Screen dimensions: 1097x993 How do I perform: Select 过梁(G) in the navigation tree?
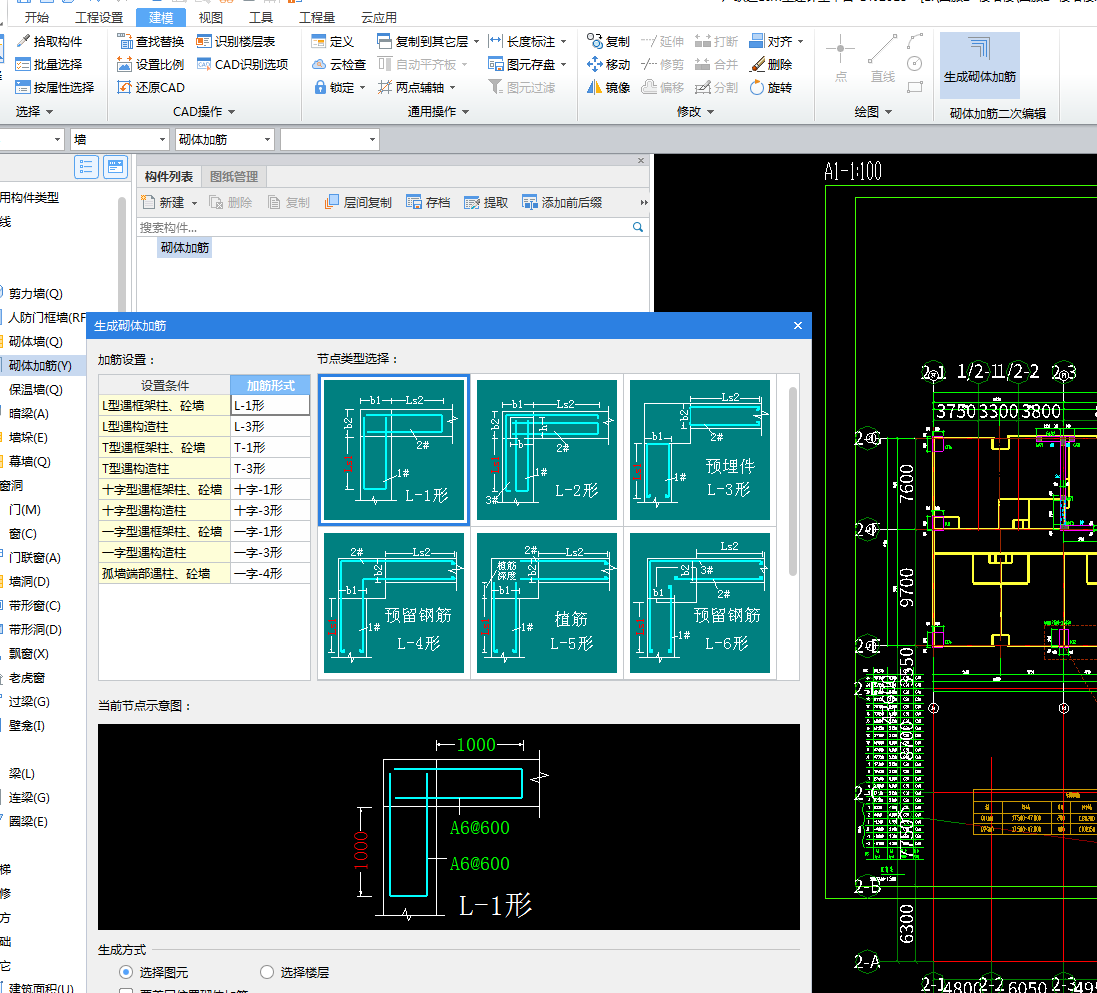pos(29,702)
